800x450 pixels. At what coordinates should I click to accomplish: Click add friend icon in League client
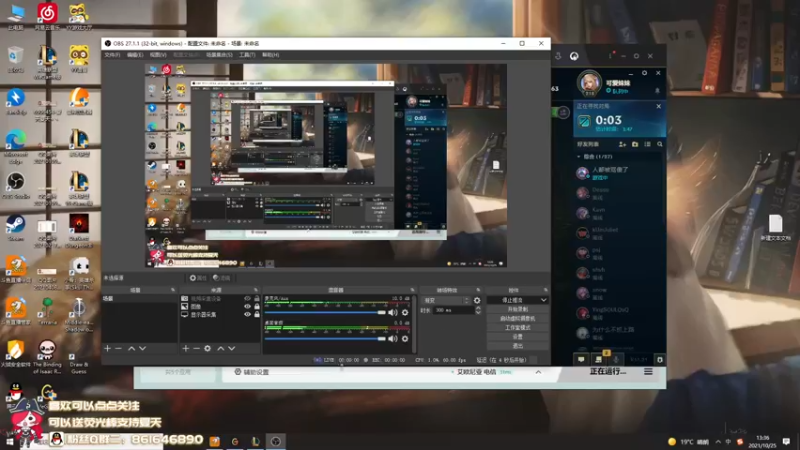pos(622,144)
